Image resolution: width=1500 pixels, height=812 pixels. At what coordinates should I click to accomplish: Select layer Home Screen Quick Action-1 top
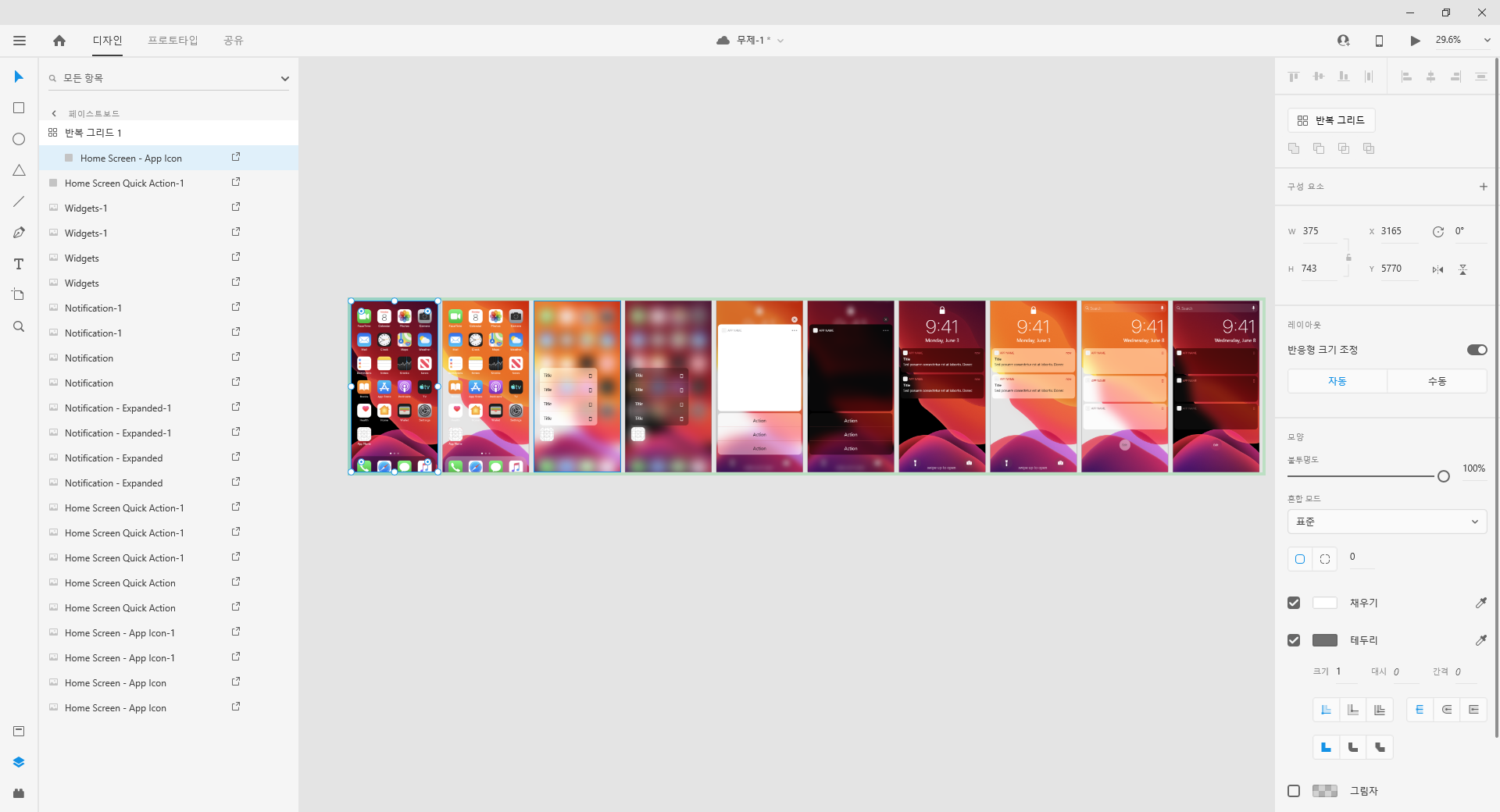click(x=169, y=183)
